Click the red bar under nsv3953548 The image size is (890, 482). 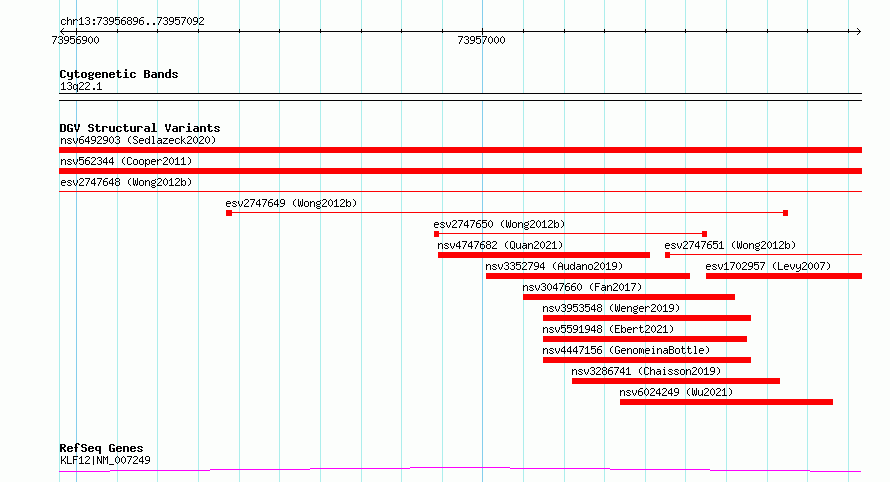[646, 318]
